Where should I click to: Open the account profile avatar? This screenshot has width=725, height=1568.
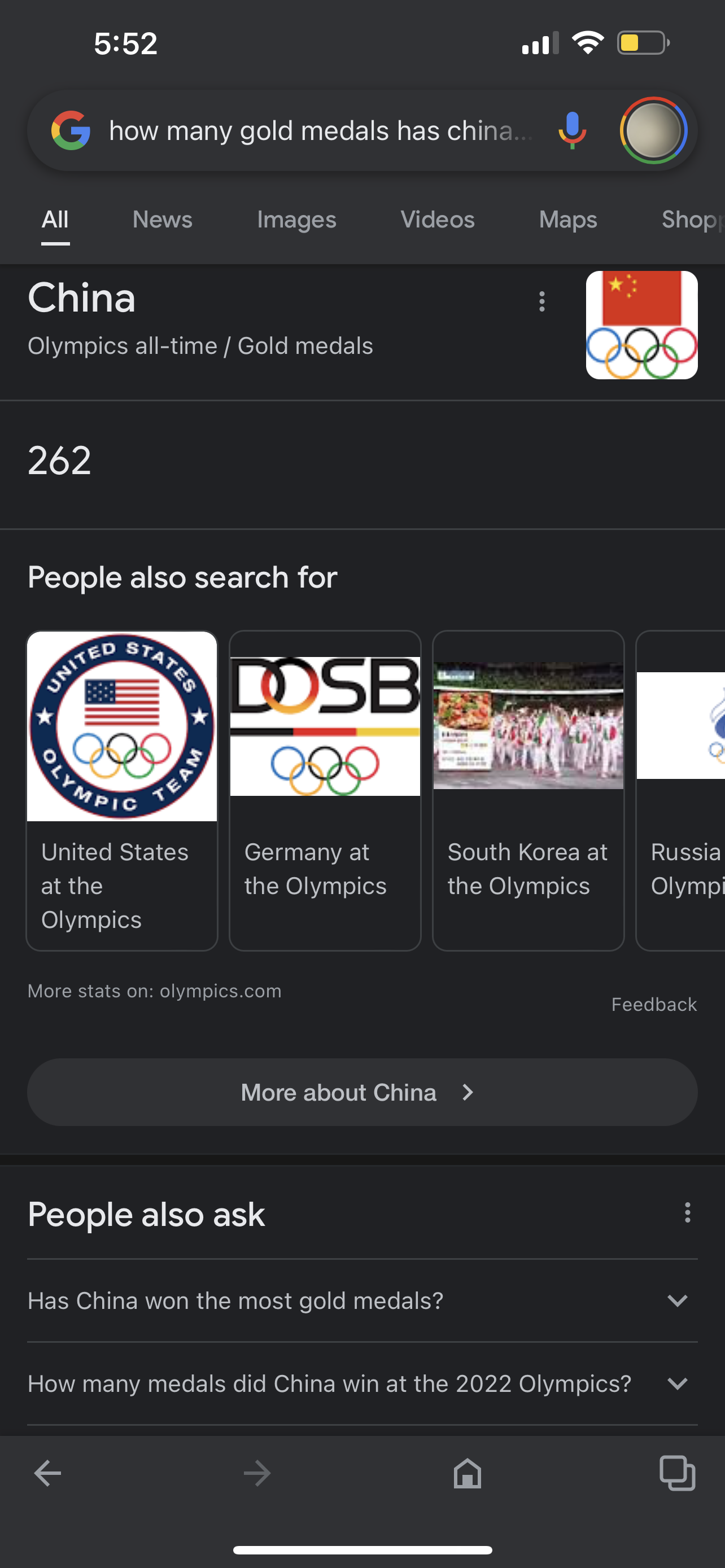point(653,130)
